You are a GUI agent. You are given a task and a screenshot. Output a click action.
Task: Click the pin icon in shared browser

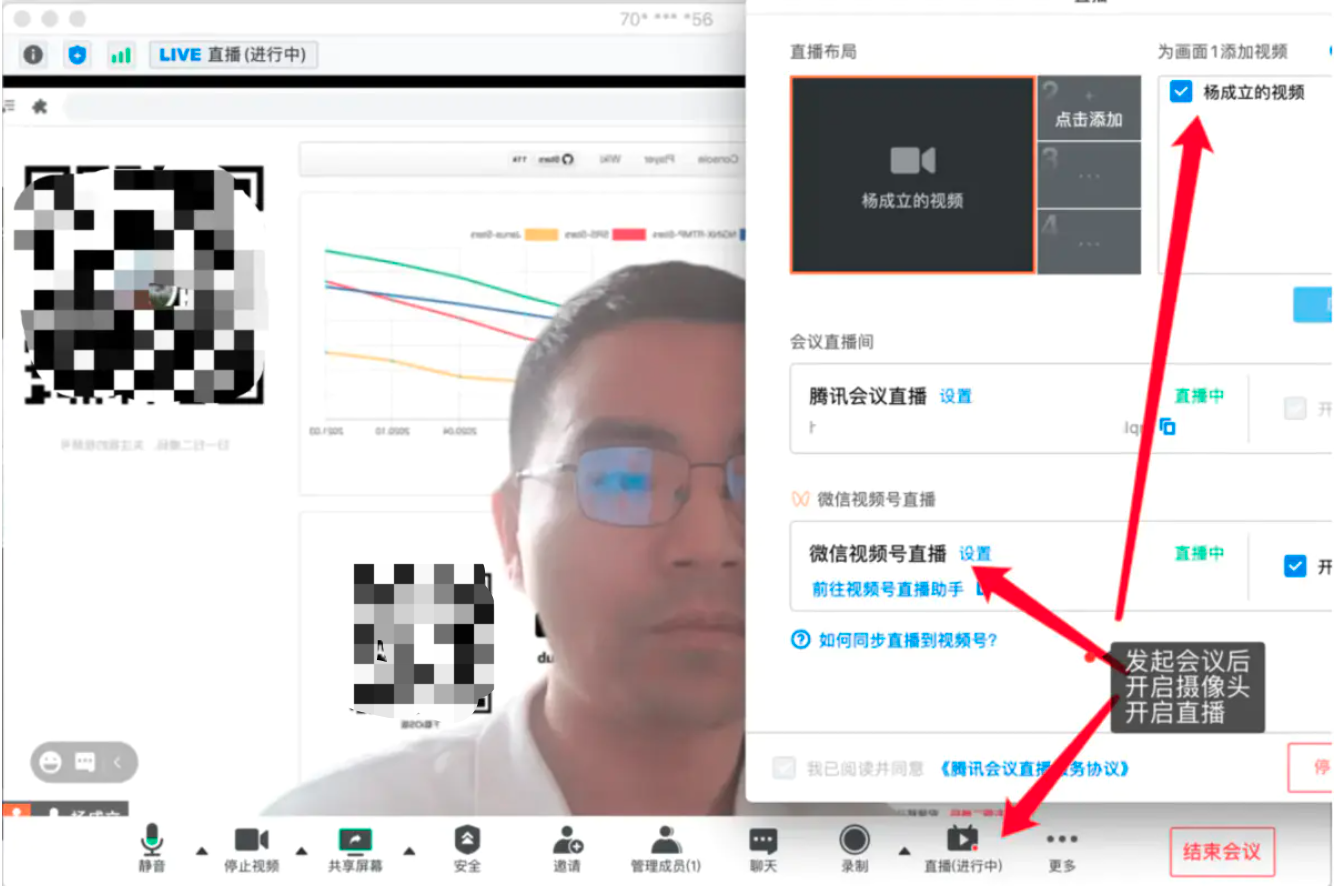coord(39,107)
